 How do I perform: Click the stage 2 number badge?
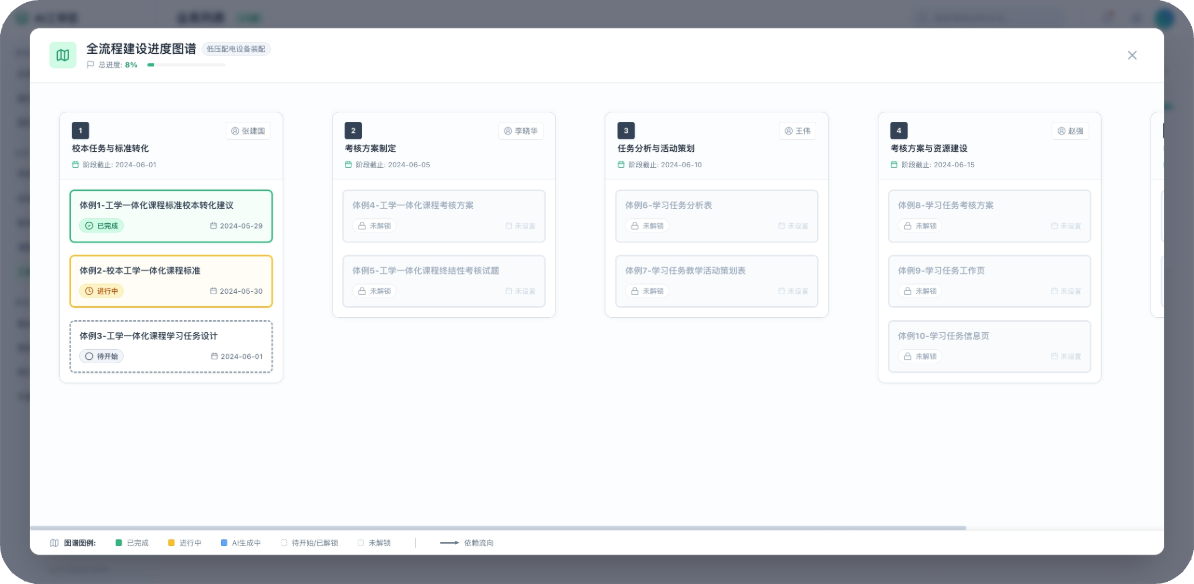click(x=353, y=130)
